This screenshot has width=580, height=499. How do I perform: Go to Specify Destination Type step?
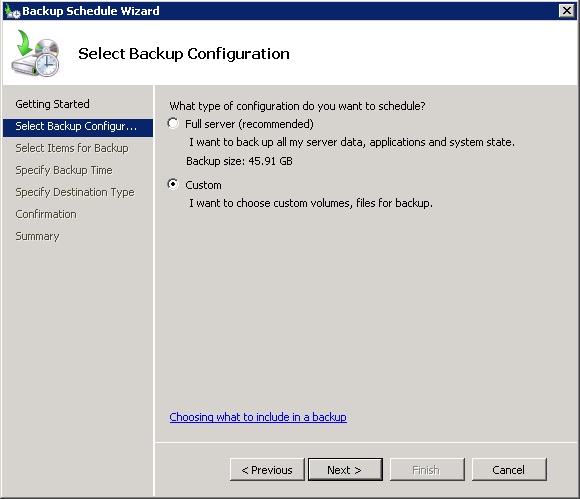(x=75, y=192)
